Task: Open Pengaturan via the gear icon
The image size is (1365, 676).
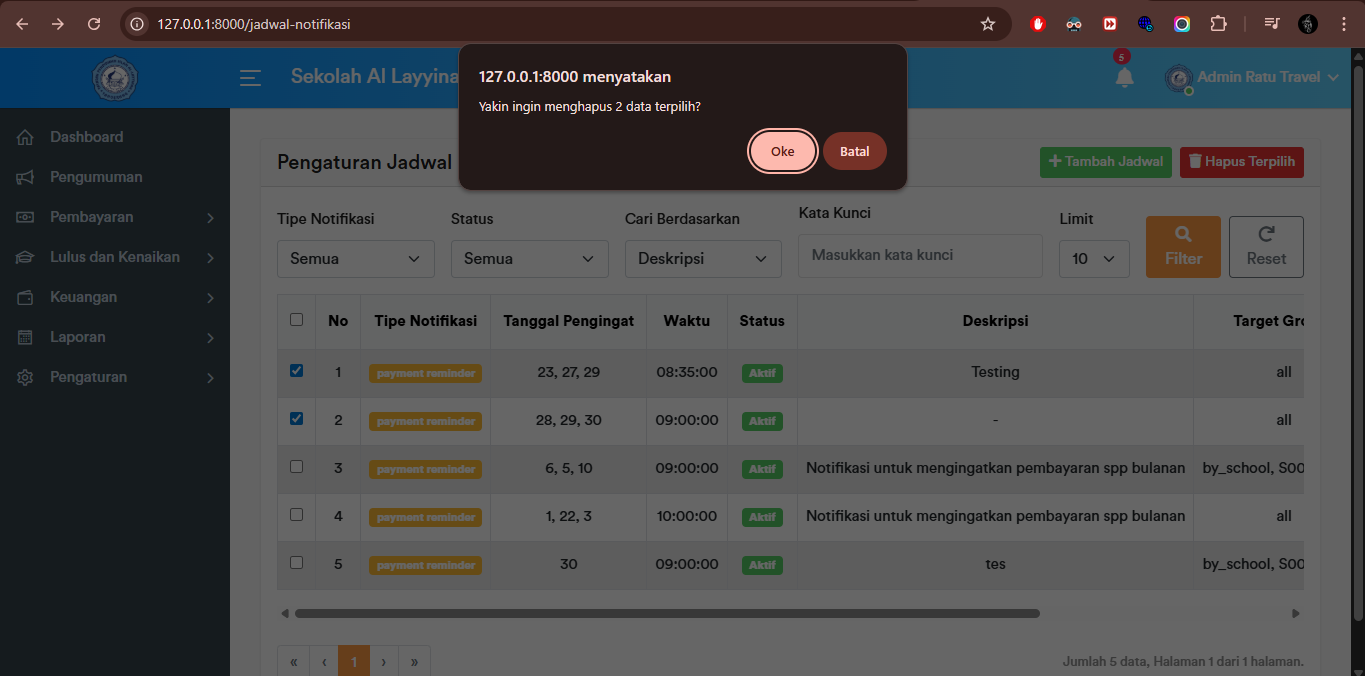Action: pos(26,377)
